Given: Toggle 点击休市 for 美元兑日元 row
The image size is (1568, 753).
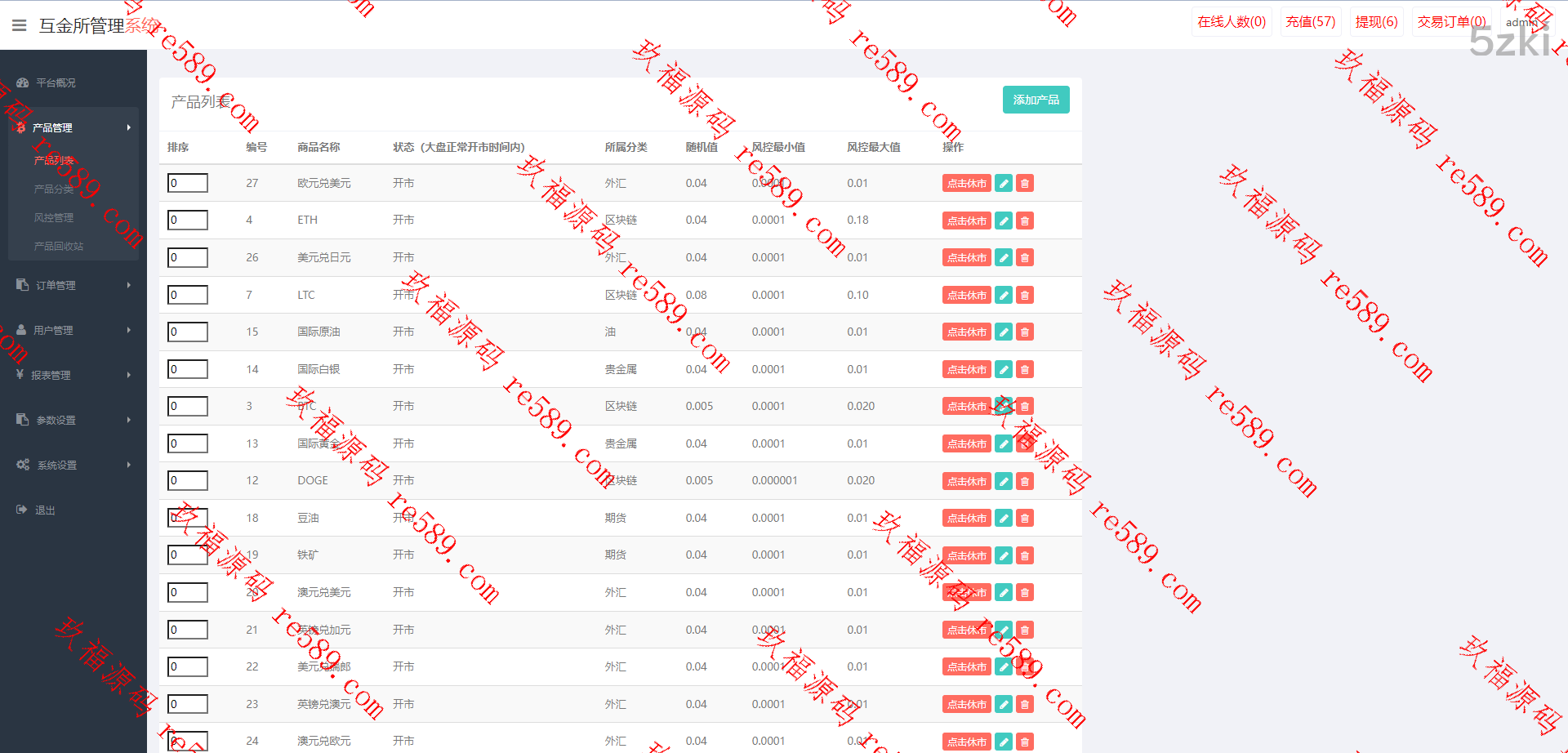Looking at the screenshot, I should tap(966, 257).
